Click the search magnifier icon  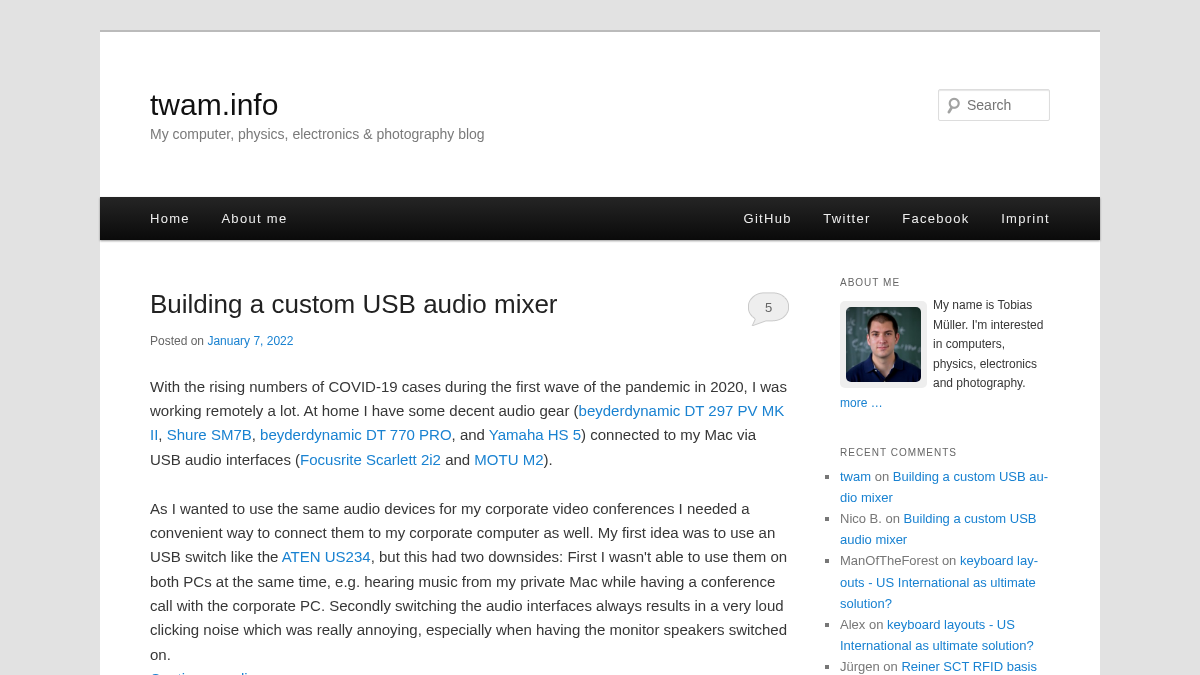click(953, 105)
